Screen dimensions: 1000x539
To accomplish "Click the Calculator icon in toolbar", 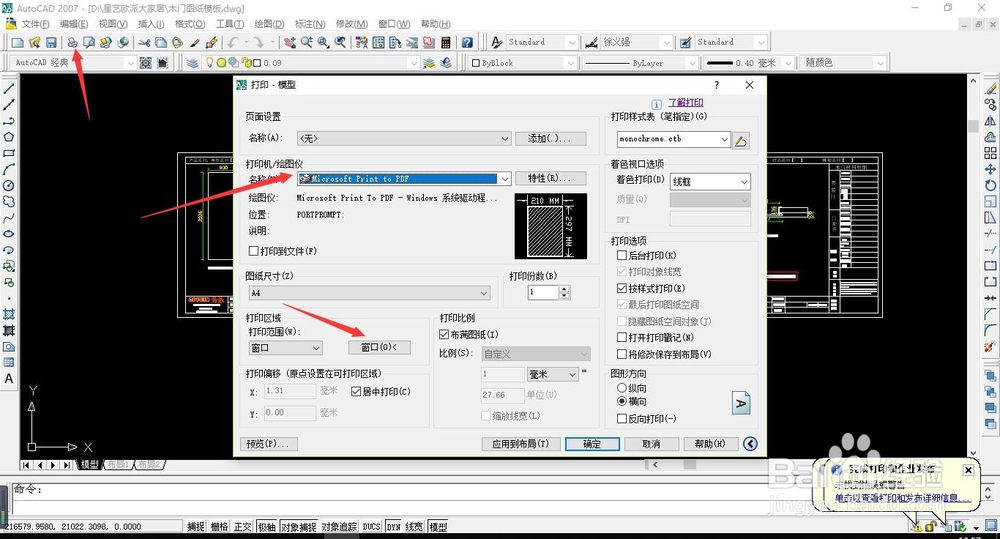I will tap(446, 42).
